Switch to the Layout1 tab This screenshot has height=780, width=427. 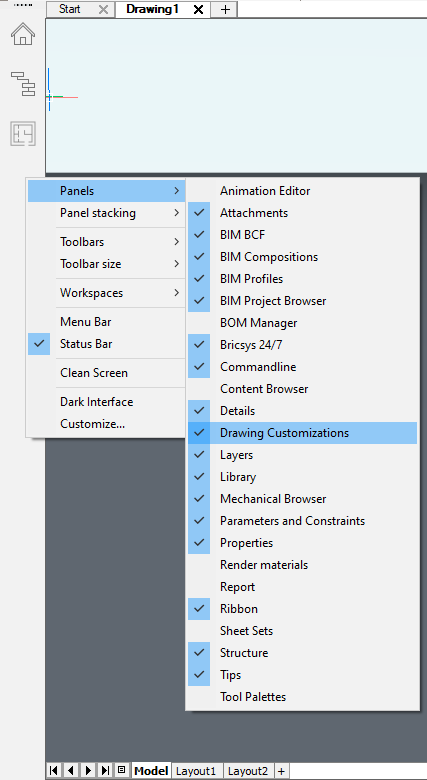pyautogui.click(x=198, y=771)
